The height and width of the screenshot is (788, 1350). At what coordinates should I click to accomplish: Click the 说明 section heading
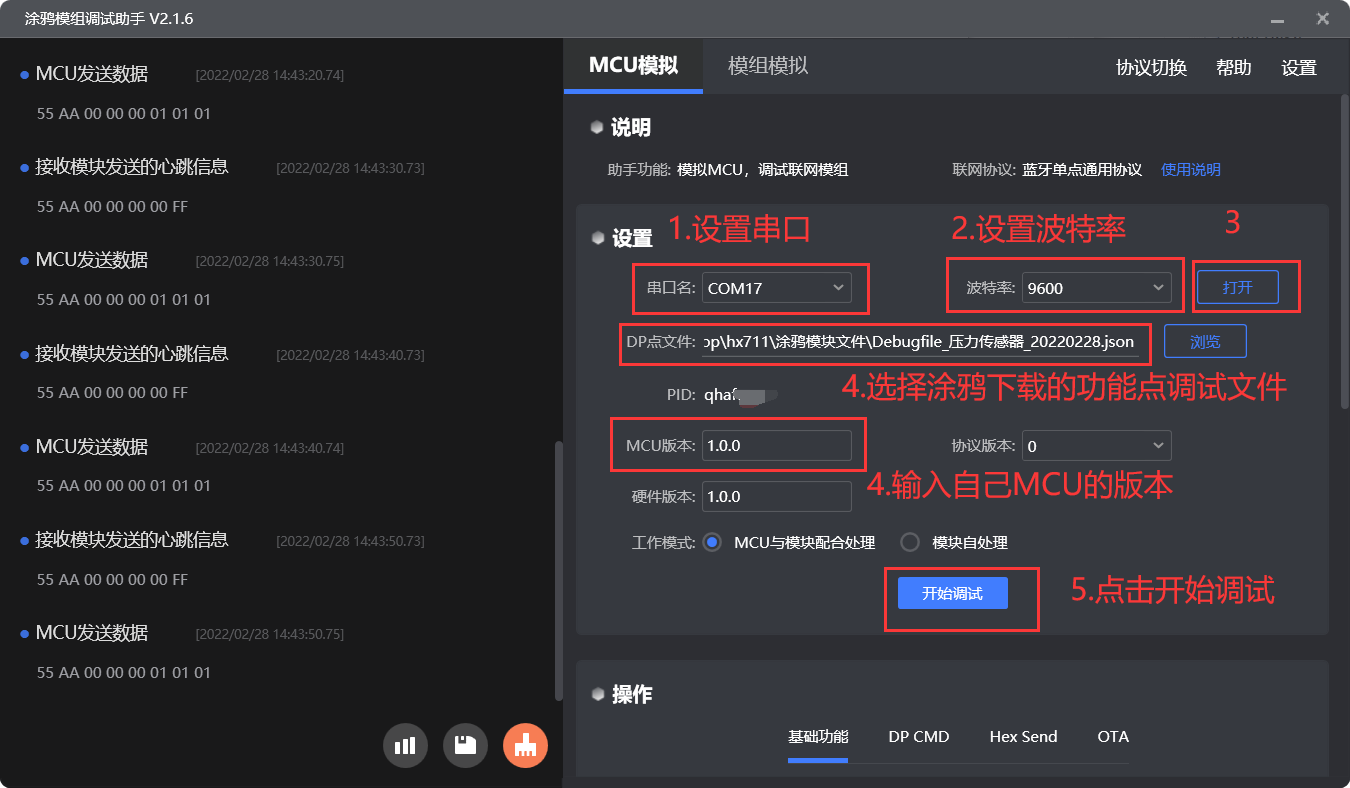(x=631, y=127)
